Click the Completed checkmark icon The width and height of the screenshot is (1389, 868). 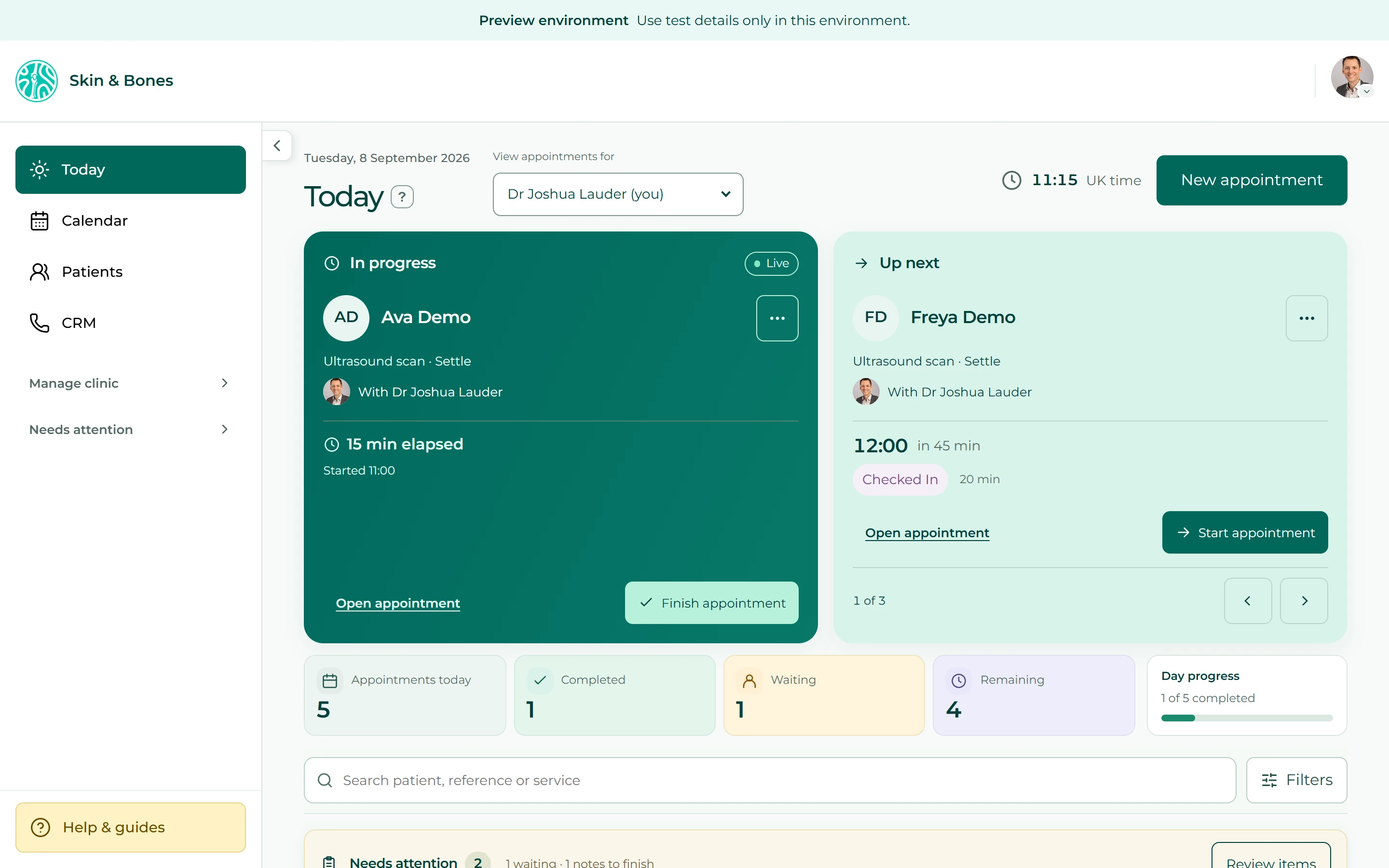pos(540,681)
